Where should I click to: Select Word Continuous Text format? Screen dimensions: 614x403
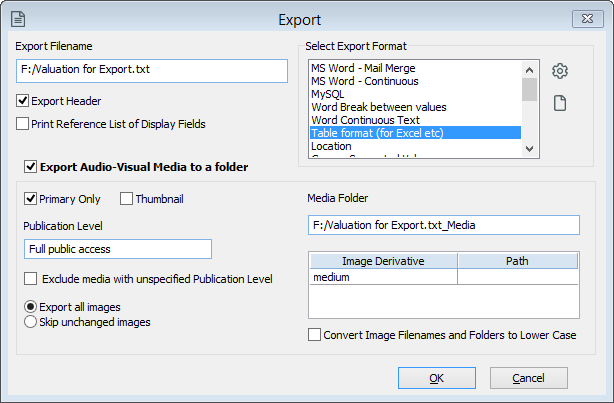pos(415,120)
